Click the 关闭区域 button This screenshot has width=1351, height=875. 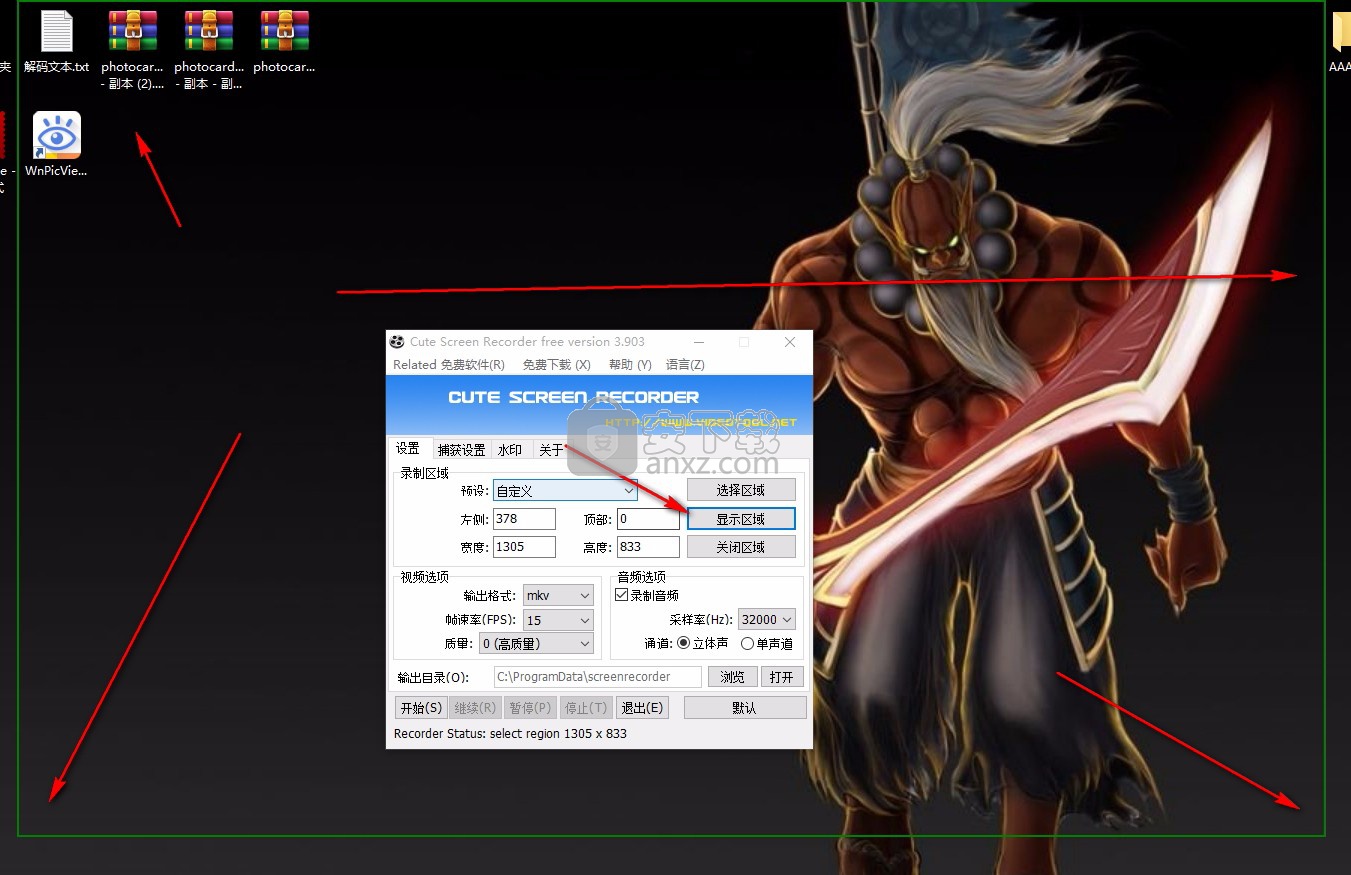tap(741, 547)
